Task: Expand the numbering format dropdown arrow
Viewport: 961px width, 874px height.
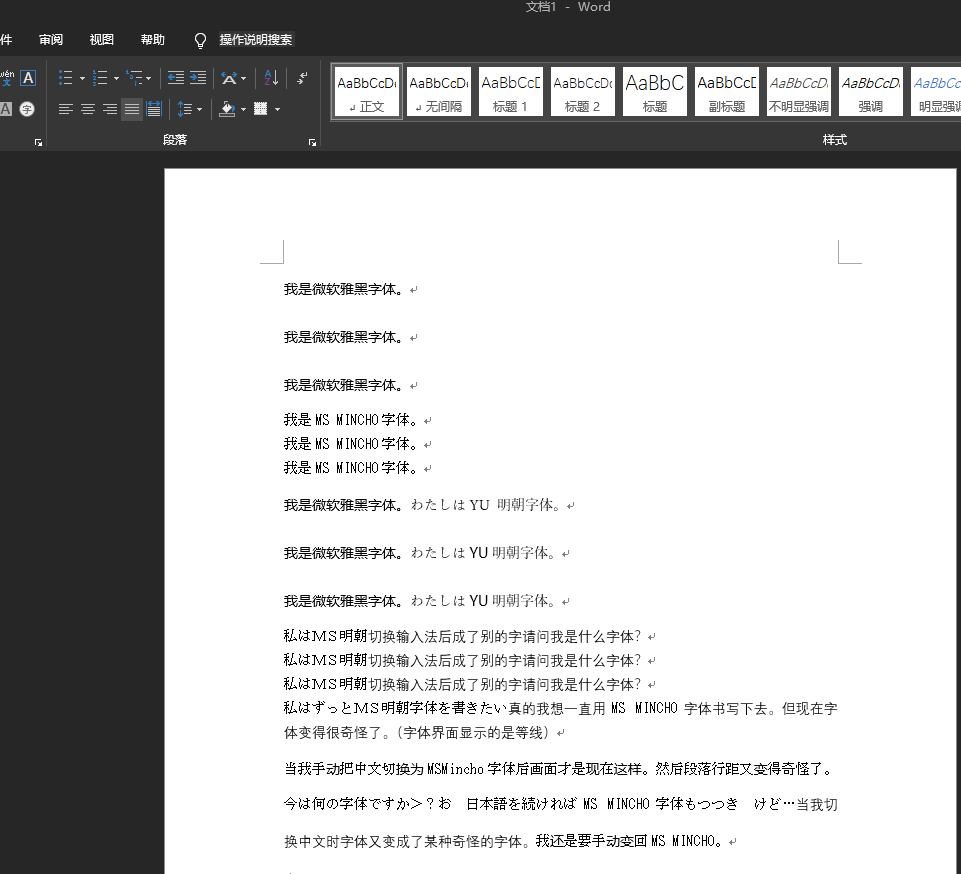Action: [116, 78]
